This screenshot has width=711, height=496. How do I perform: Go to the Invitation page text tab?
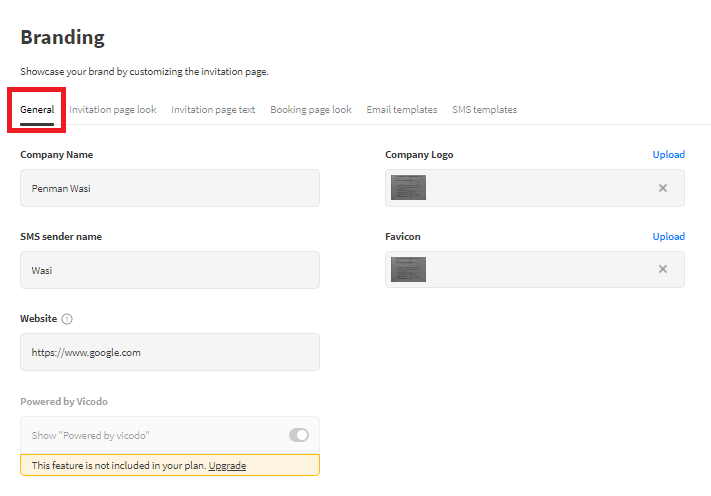(x=213, y=110)
